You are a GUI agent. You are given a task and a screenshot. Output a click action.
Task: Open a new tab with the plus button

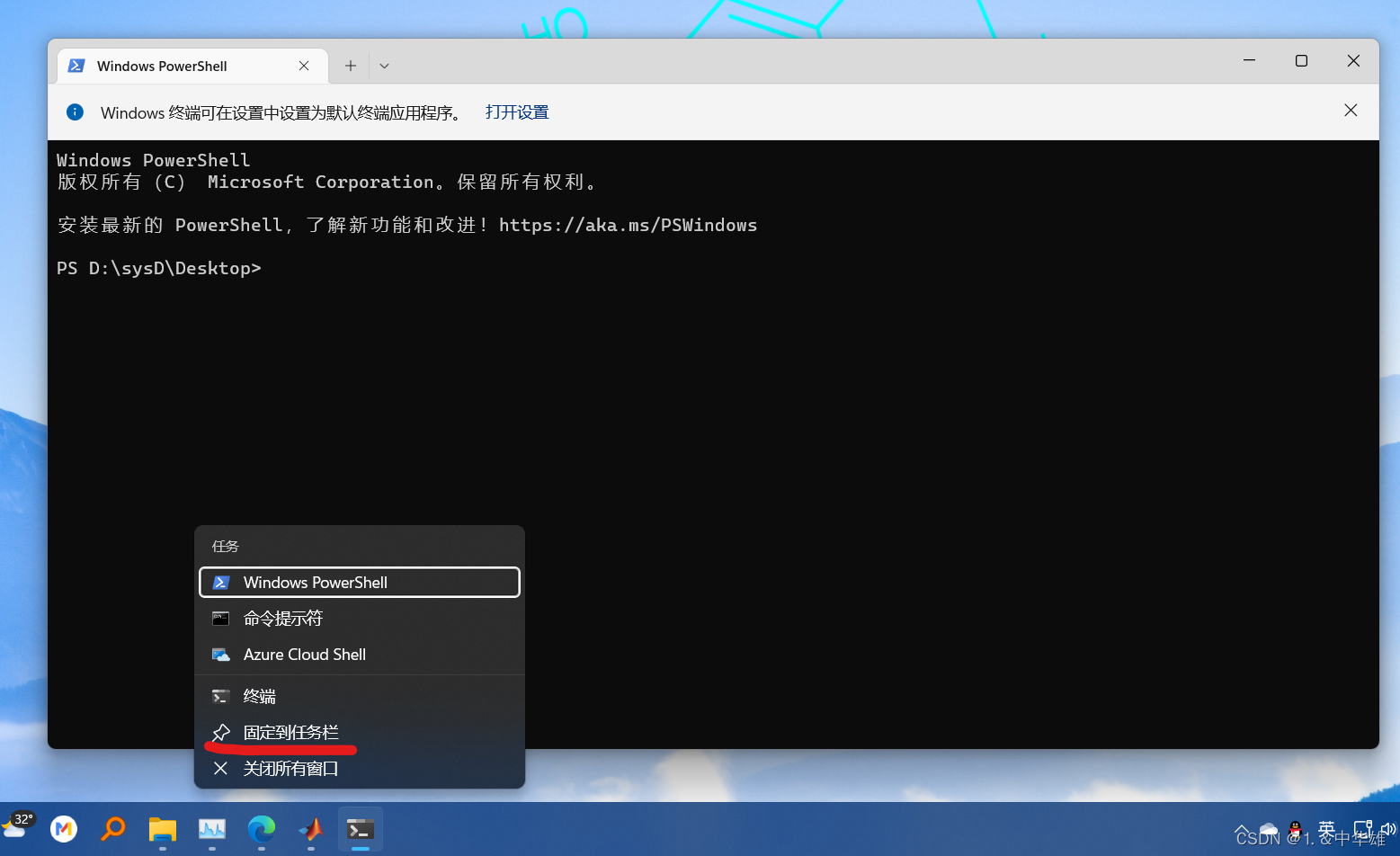351,66
